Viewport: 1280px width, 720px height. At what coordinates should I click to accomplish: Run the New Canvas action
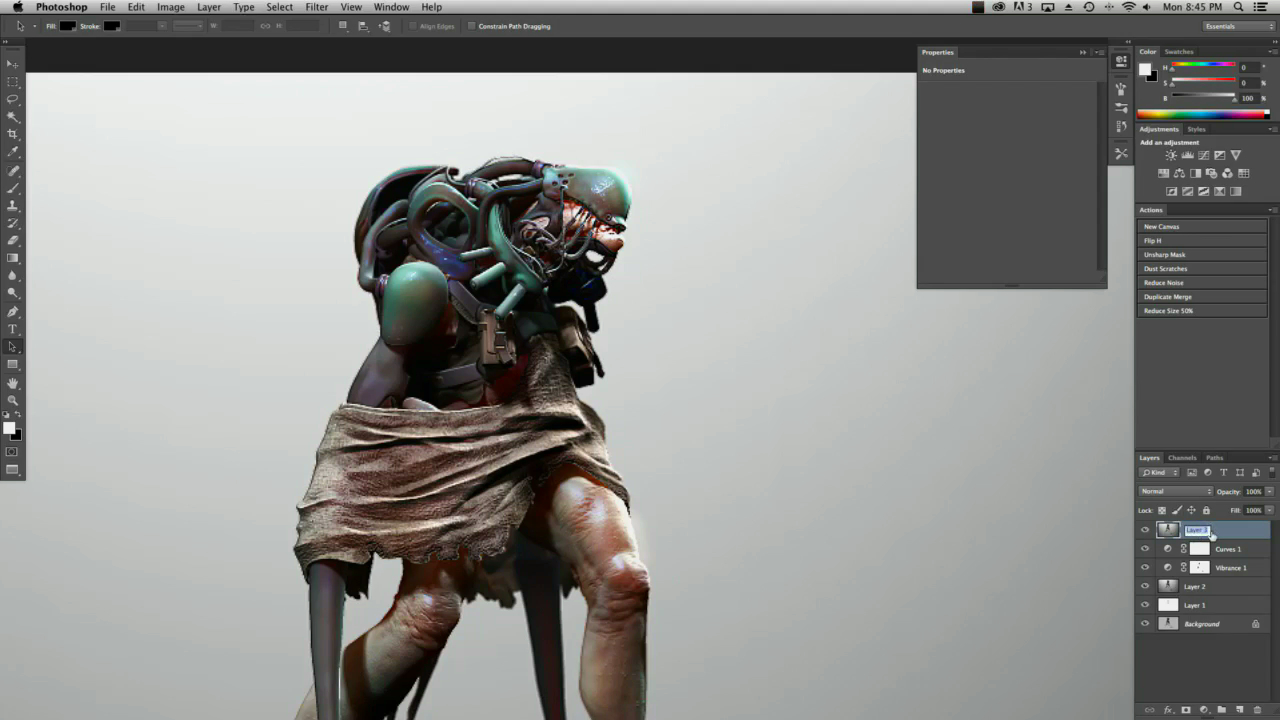click(1204, 227)
